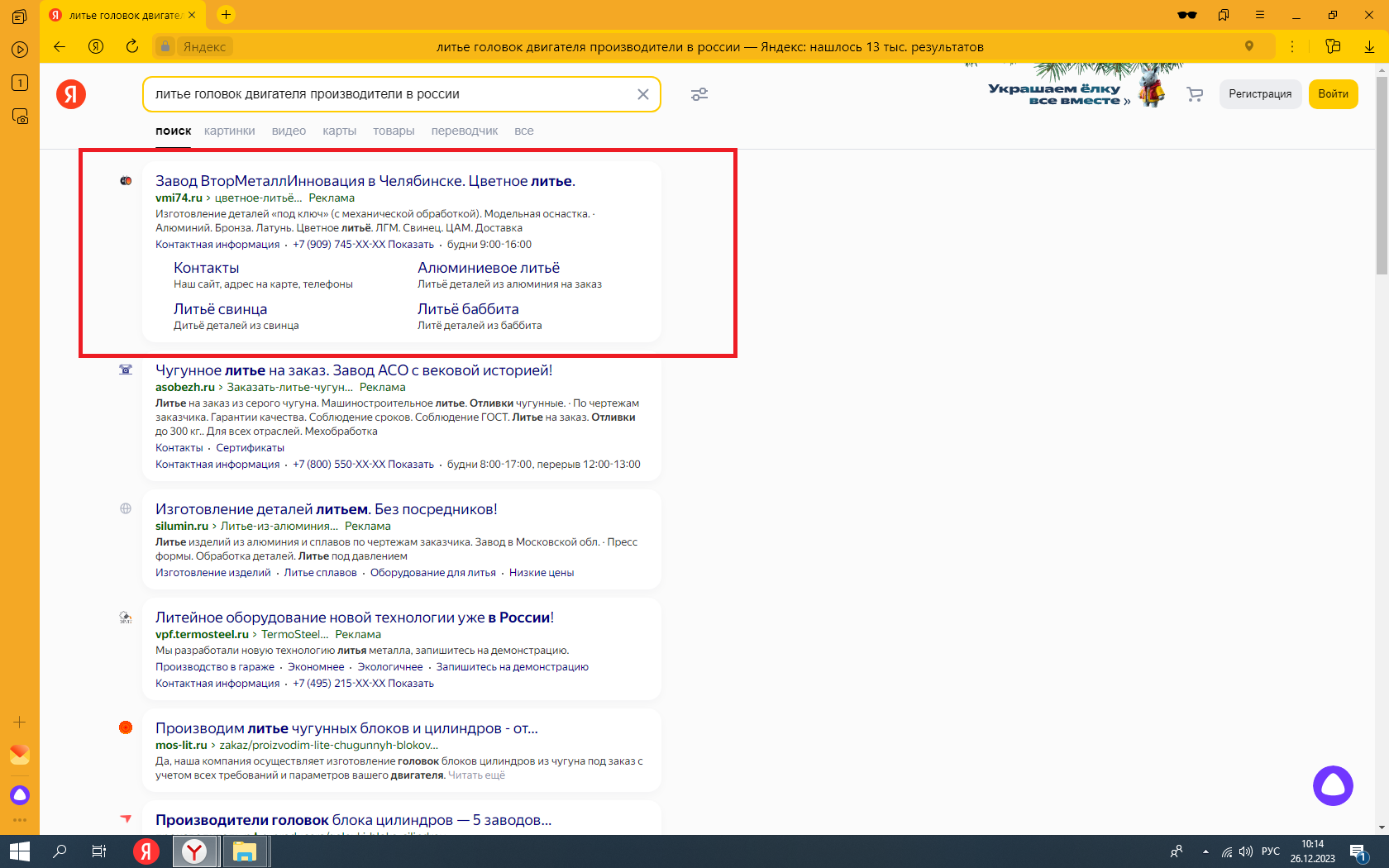The image size is (1389, 868).
Task: Switch to the видео tab
Action: click(289, 131)
